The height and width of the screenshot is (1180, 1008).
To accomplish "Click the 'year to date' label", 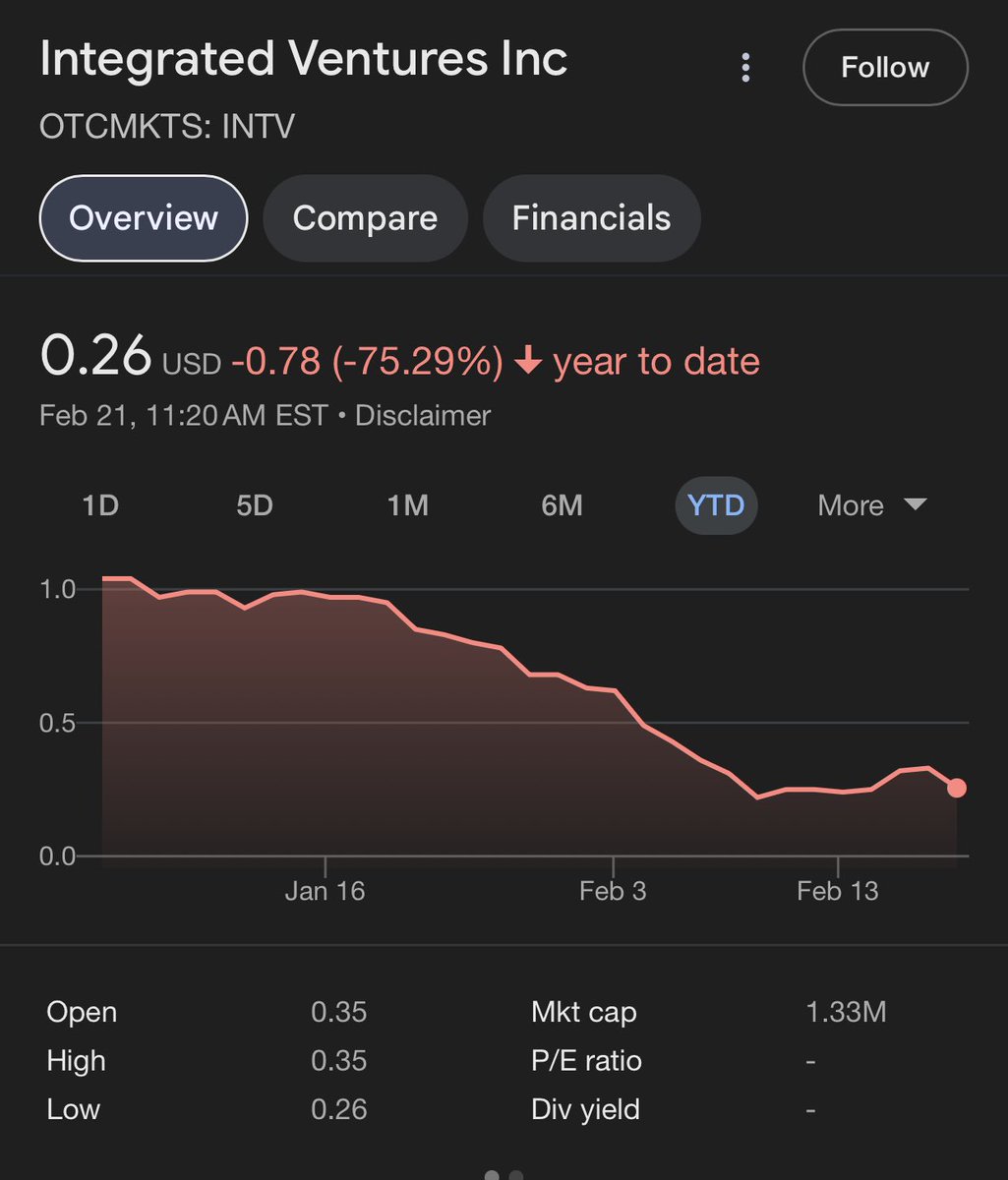I will tap(657, 362).
